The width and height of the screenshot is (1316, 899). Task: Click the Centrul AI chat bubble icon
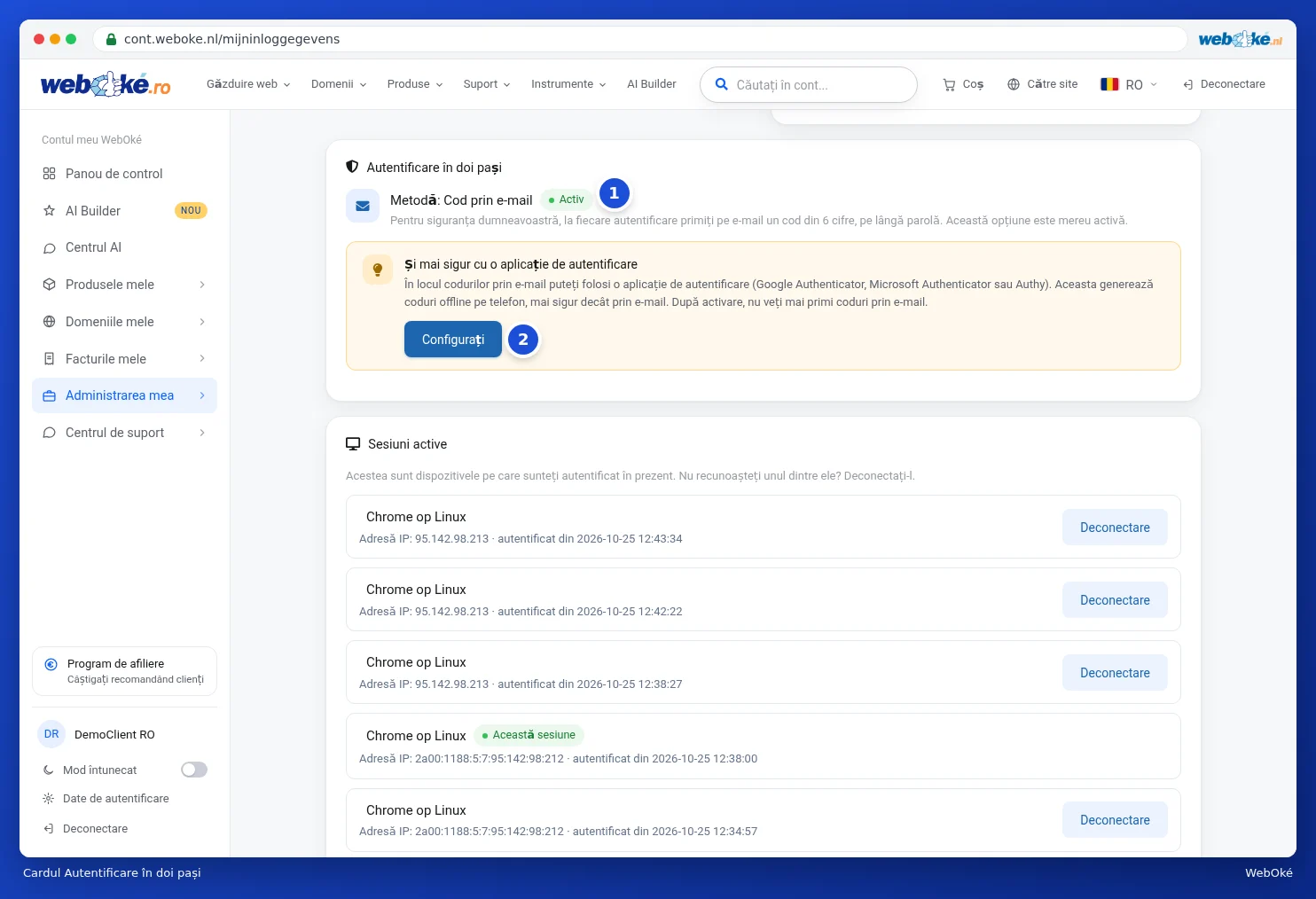pyautogui.click(x=50, y=248)
